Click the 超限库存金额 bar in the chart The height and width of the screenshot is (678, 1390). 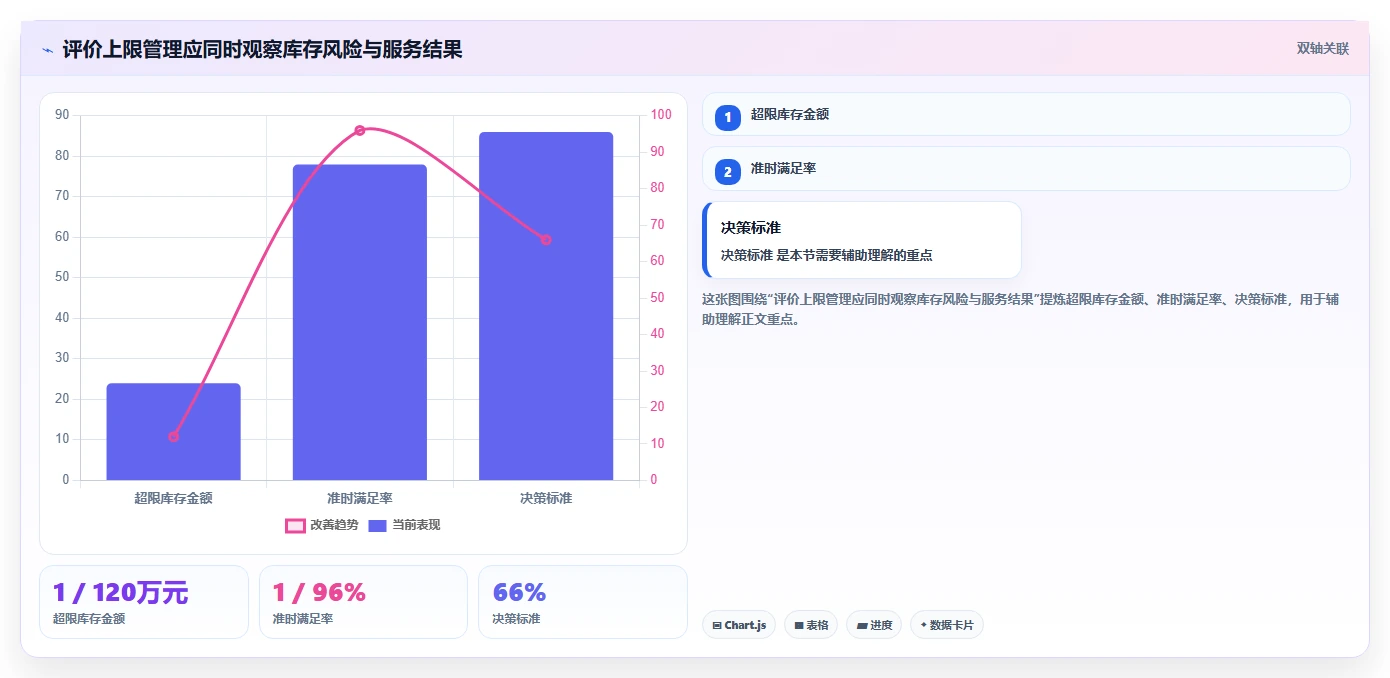[173, 432]
